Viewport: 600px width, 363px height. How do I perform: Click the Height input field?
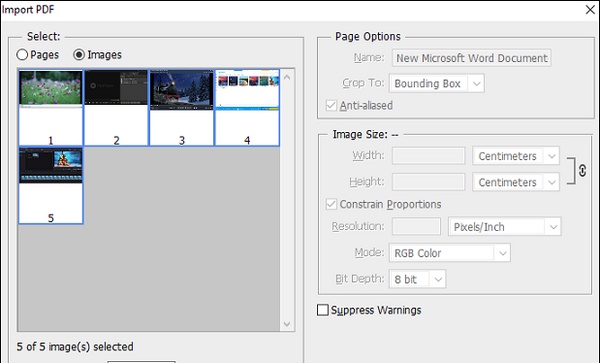tap(429, 182)
